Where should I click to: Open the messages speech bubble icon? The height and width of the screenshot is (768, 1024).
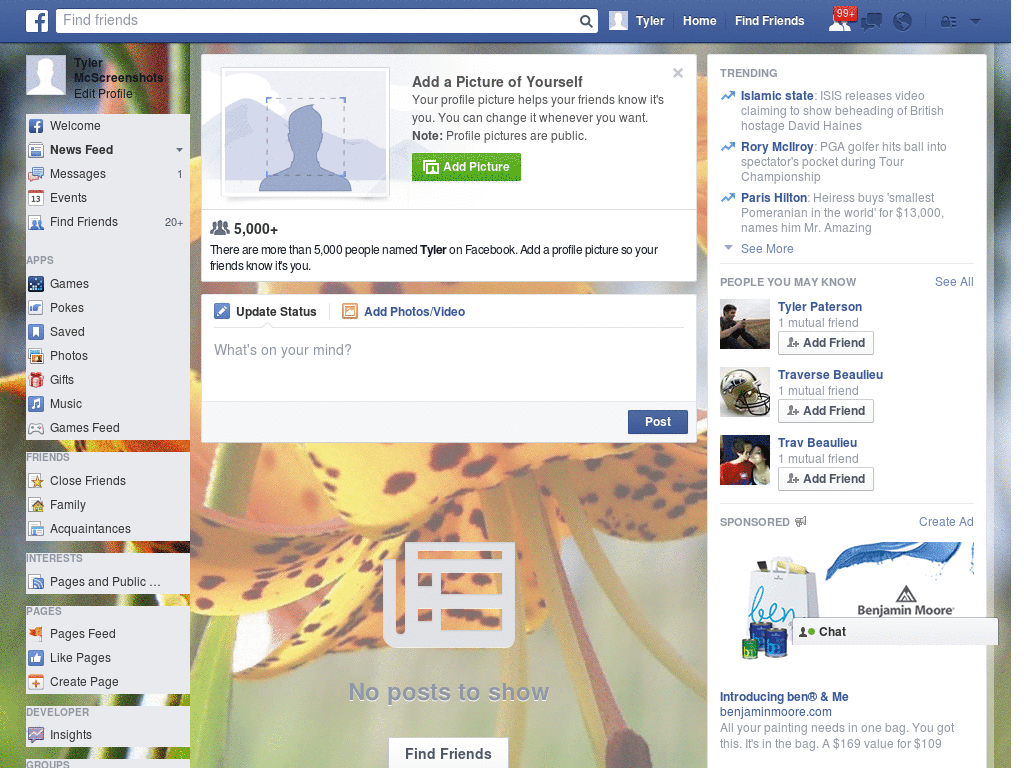click(x=871, y=22)
